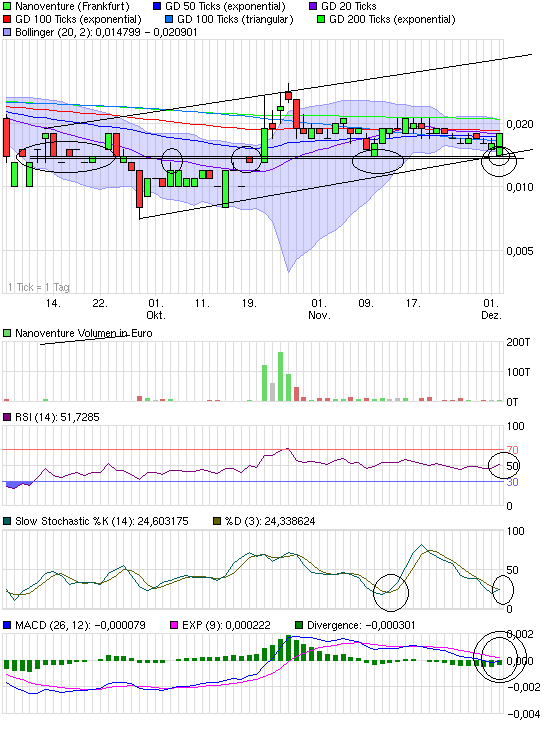Click the 17. date axis label
This screenshot has width=545, height=748.
tap(413, 303)
